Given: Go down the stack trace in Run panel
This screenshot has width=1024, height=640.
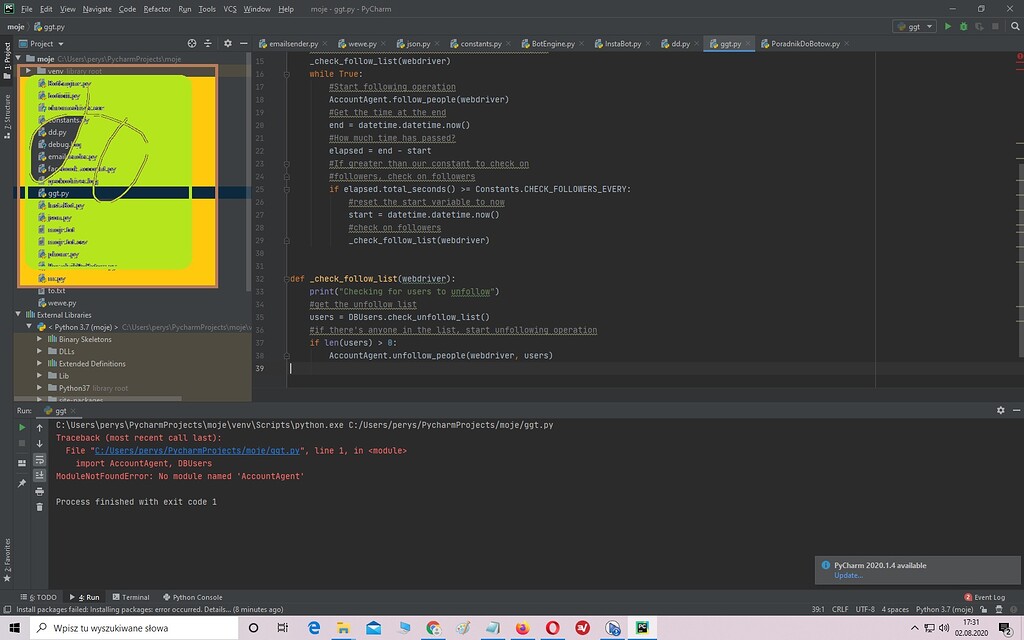Looking at the screenshot, I should [x=39, y=443].
